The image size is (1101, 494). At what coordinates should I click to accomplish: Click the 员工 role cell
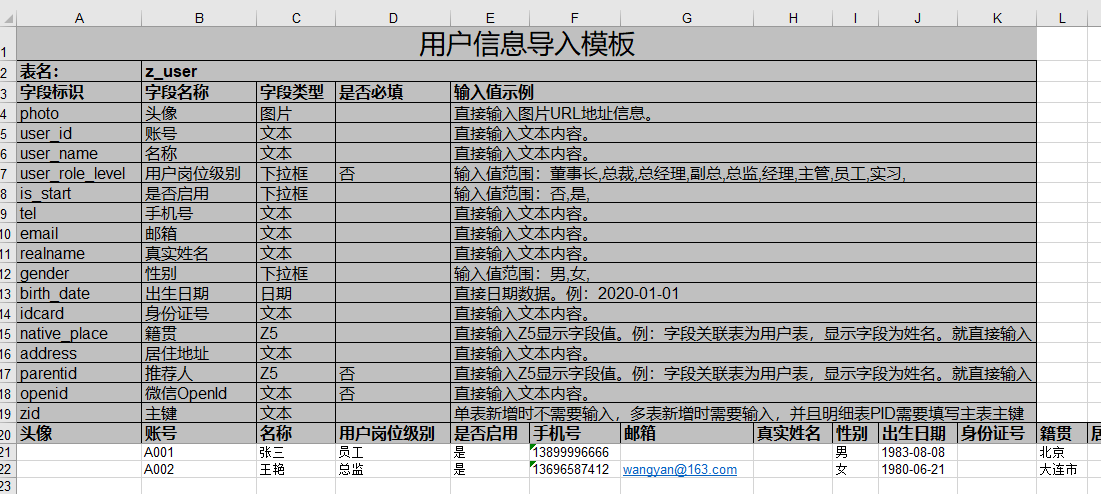pos(393,453)
